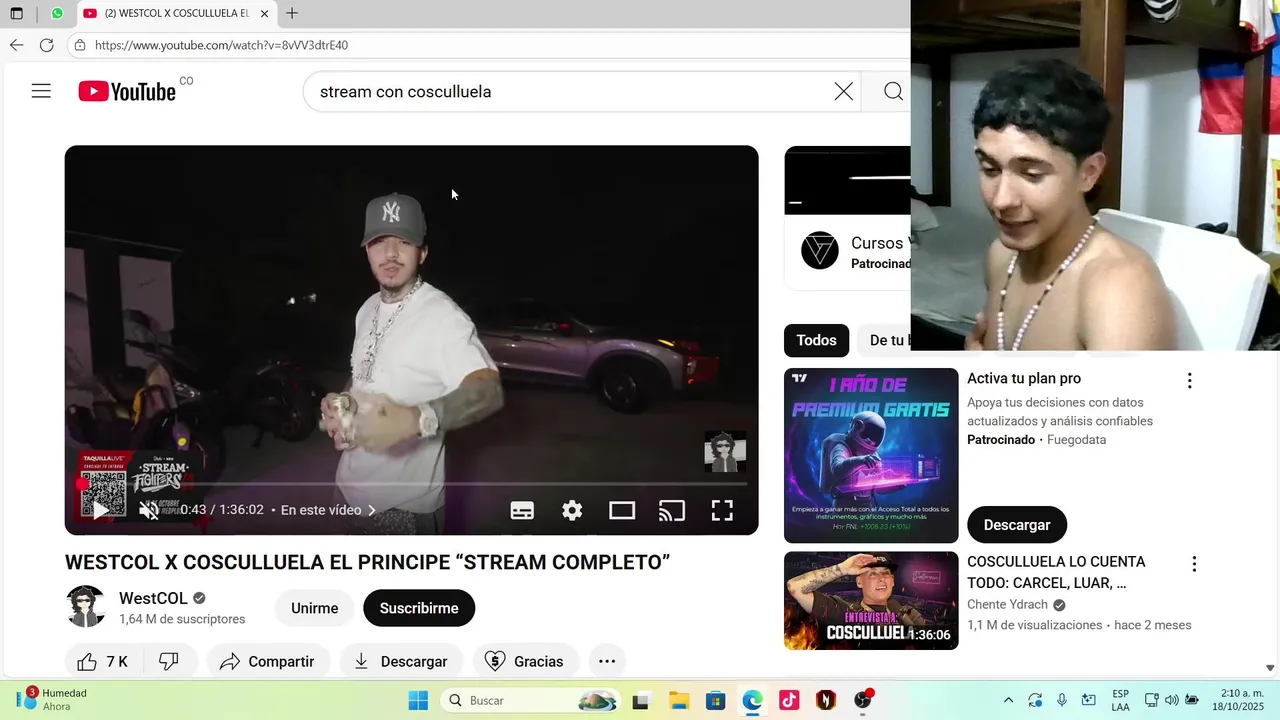Dislike the video

tap(169, 661)
